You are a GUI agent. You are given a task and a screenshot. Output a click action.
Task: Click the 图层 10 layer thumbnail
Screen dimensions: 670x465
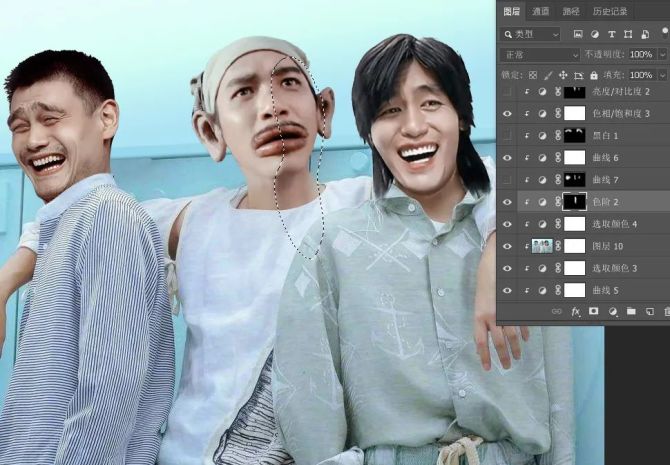point(542,246)
